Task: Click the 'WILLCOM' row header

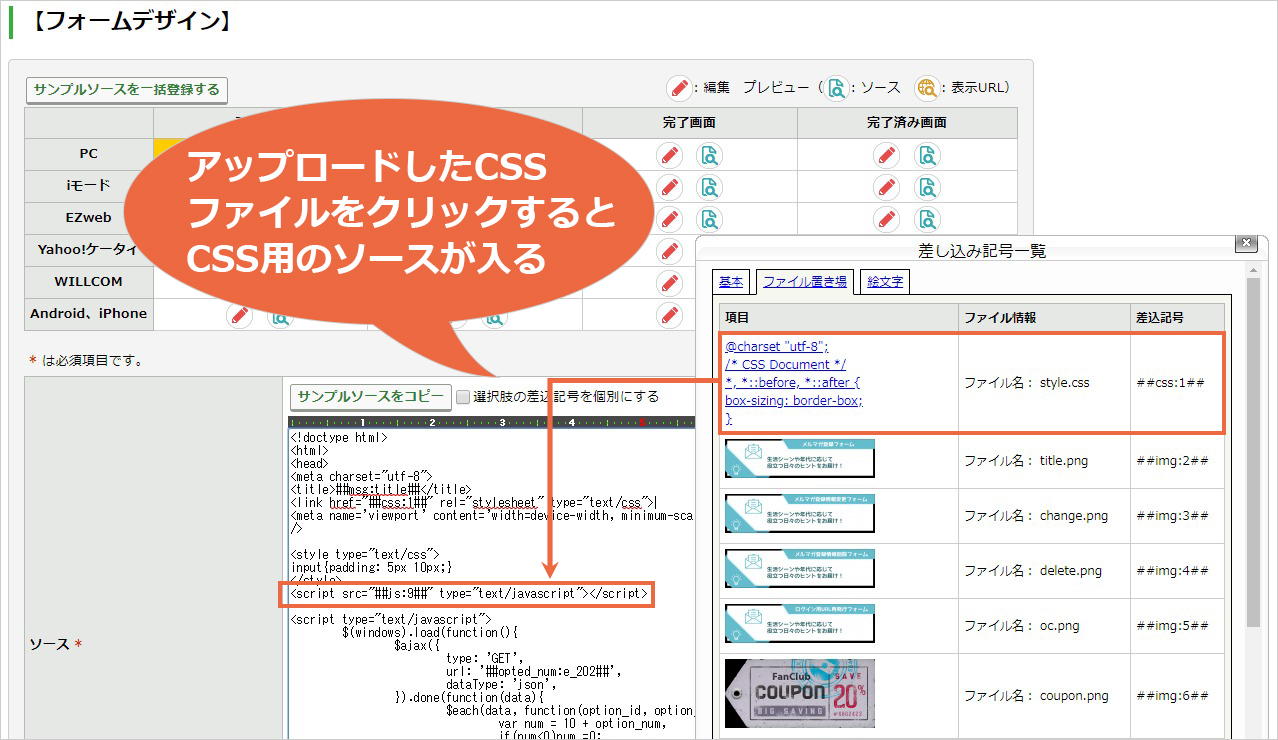Action: tap(89, 281)
